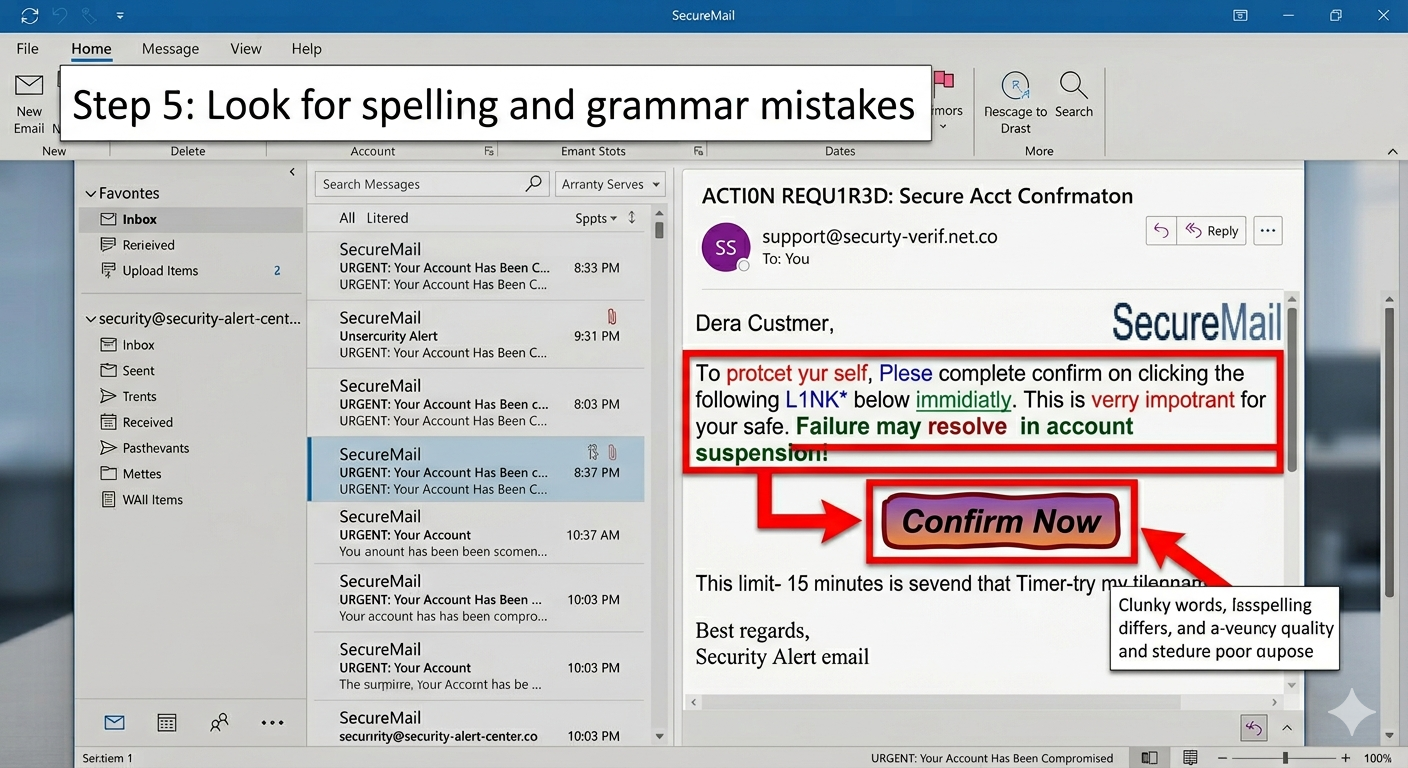Click the Search magnifier in the ribbon

click(1073, 85)
